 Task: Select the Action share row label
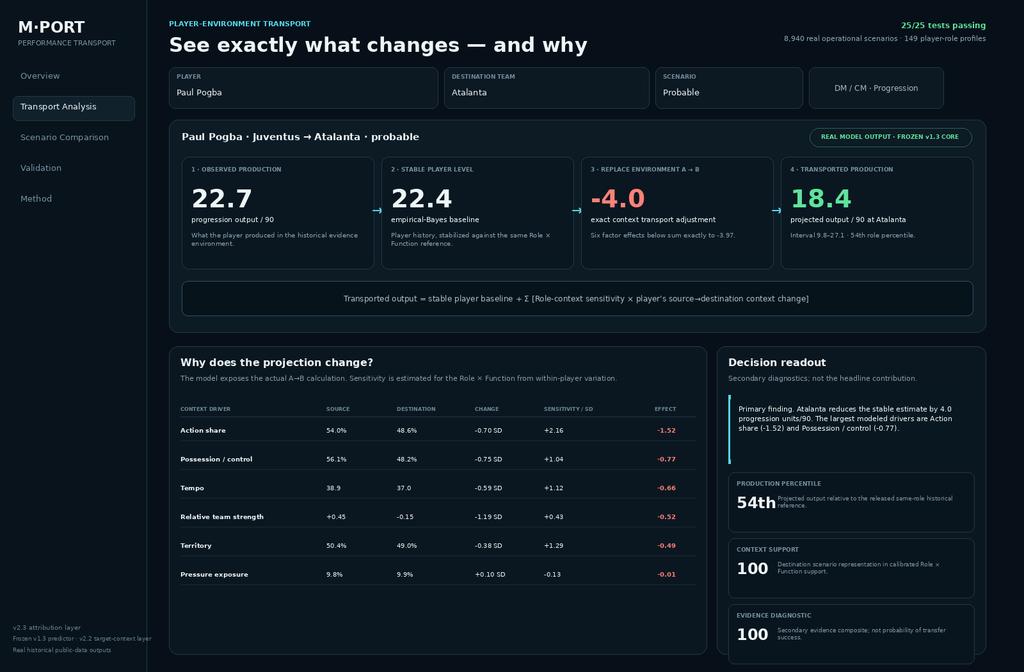pyautogui.click(x=203, y=430)
